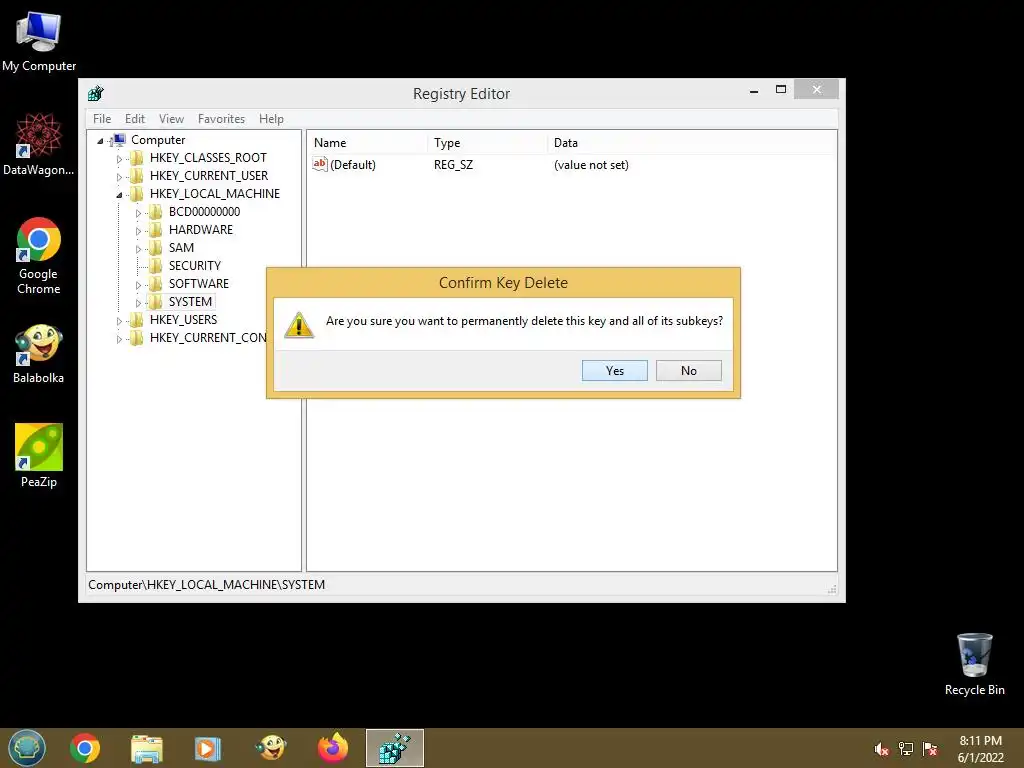Click the Registry Editor taskbar button
The image size is (1024, 768).
pyautogui.click(x=394, y=748)
